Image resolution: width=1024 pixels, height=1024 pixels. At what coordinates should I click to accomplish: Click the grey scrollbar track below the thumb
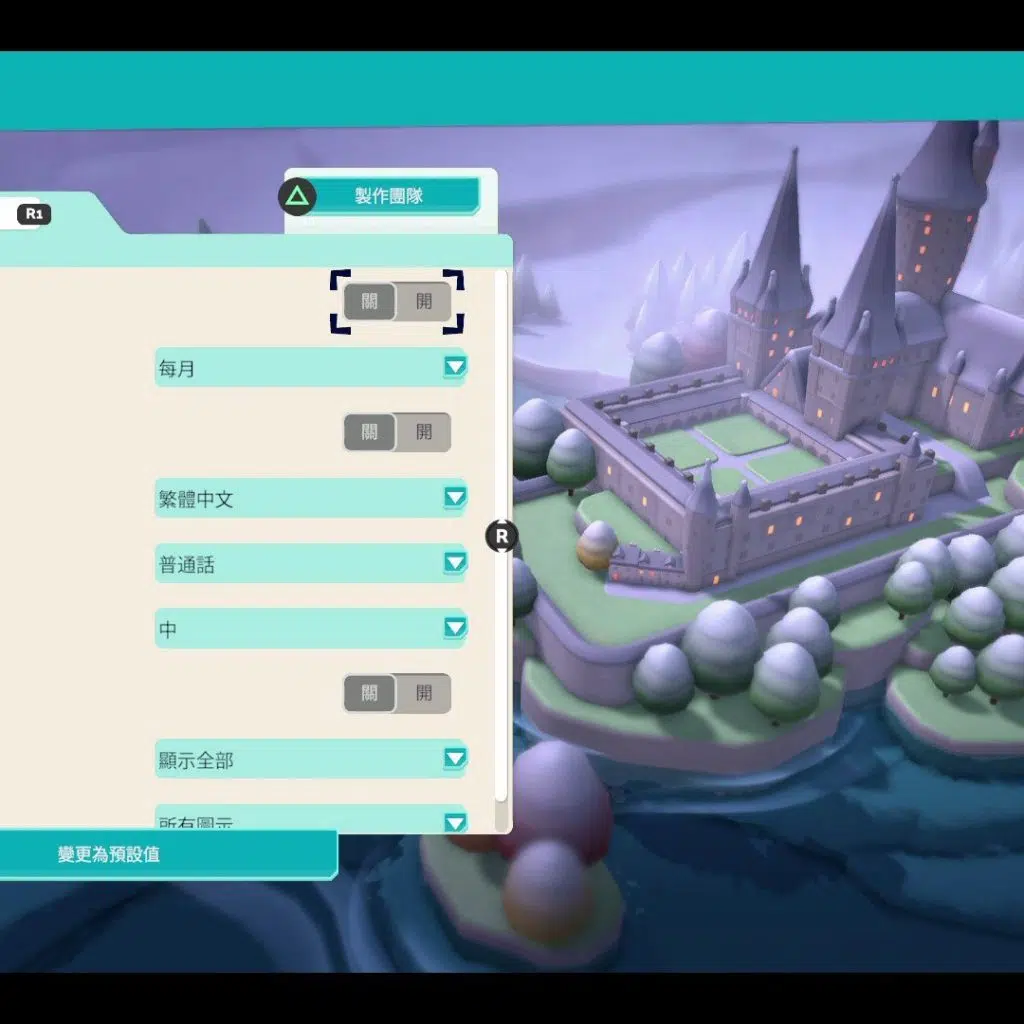[x=502, y=815]
